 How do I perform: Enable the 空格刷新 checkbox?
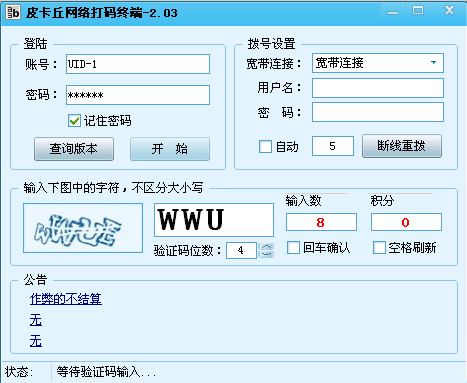[379, 248]
